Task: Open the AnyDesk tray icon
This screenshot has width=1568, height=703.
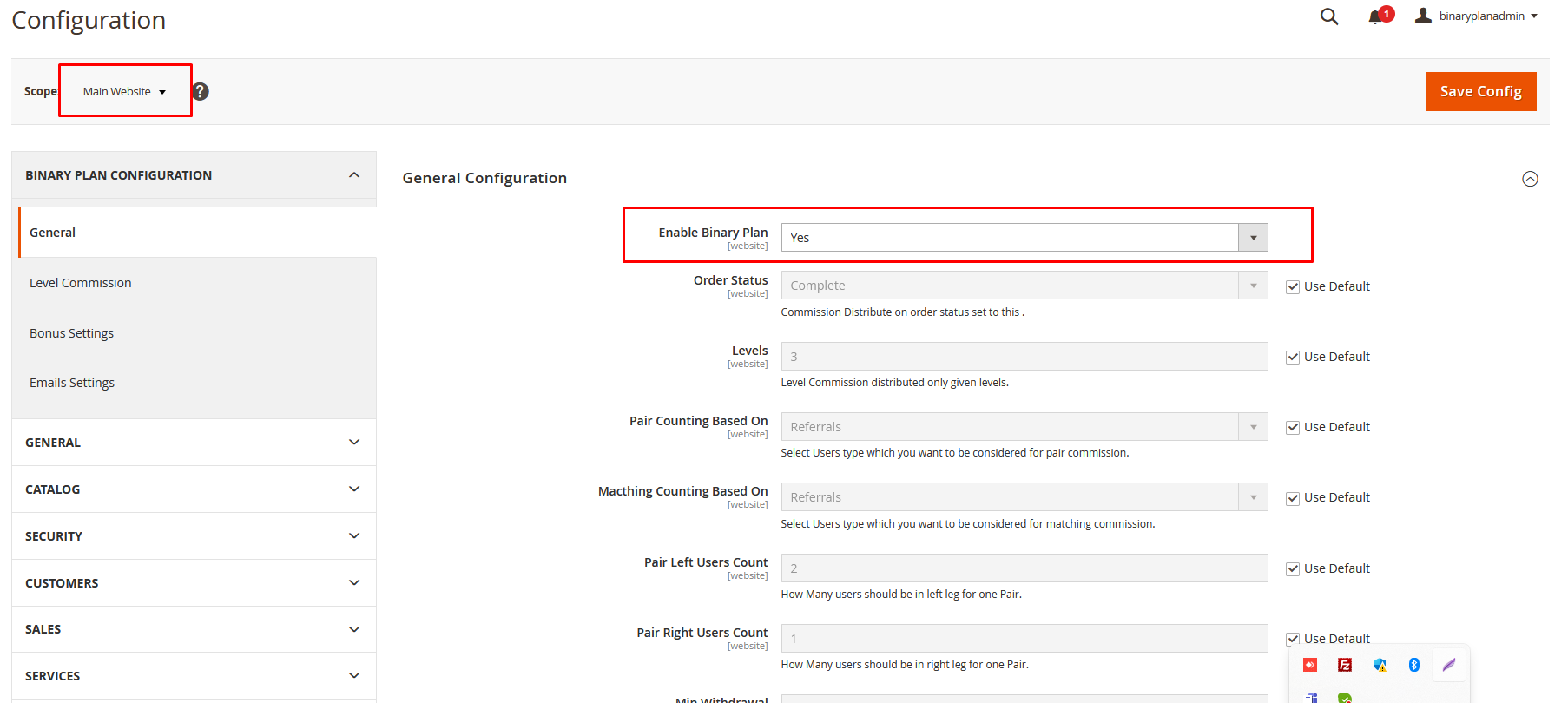Action: tap(1310, 665)
